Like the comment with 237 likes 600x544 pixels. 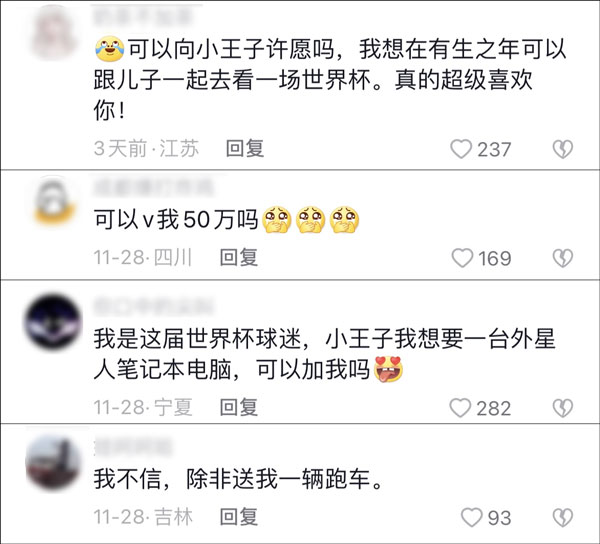(461, 149)
